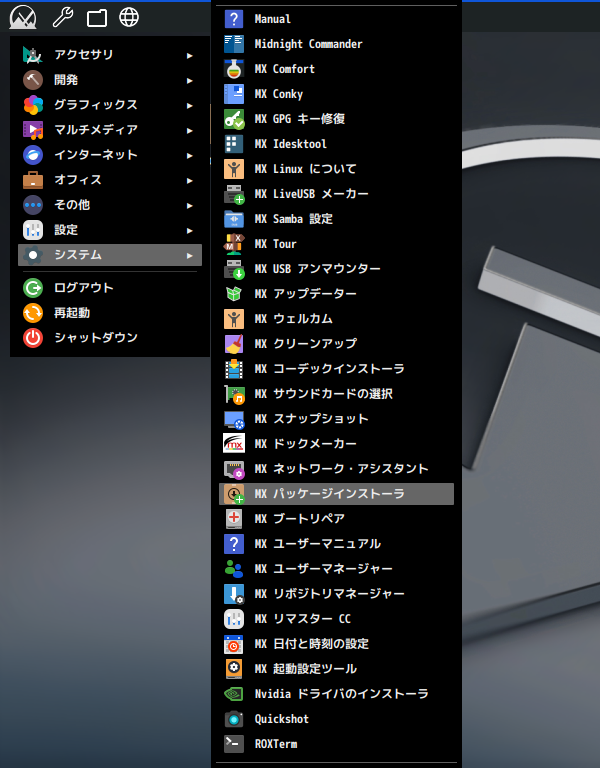Click the wrench tools icon in panel
The image size is (600, 768).
pos(63,18)
